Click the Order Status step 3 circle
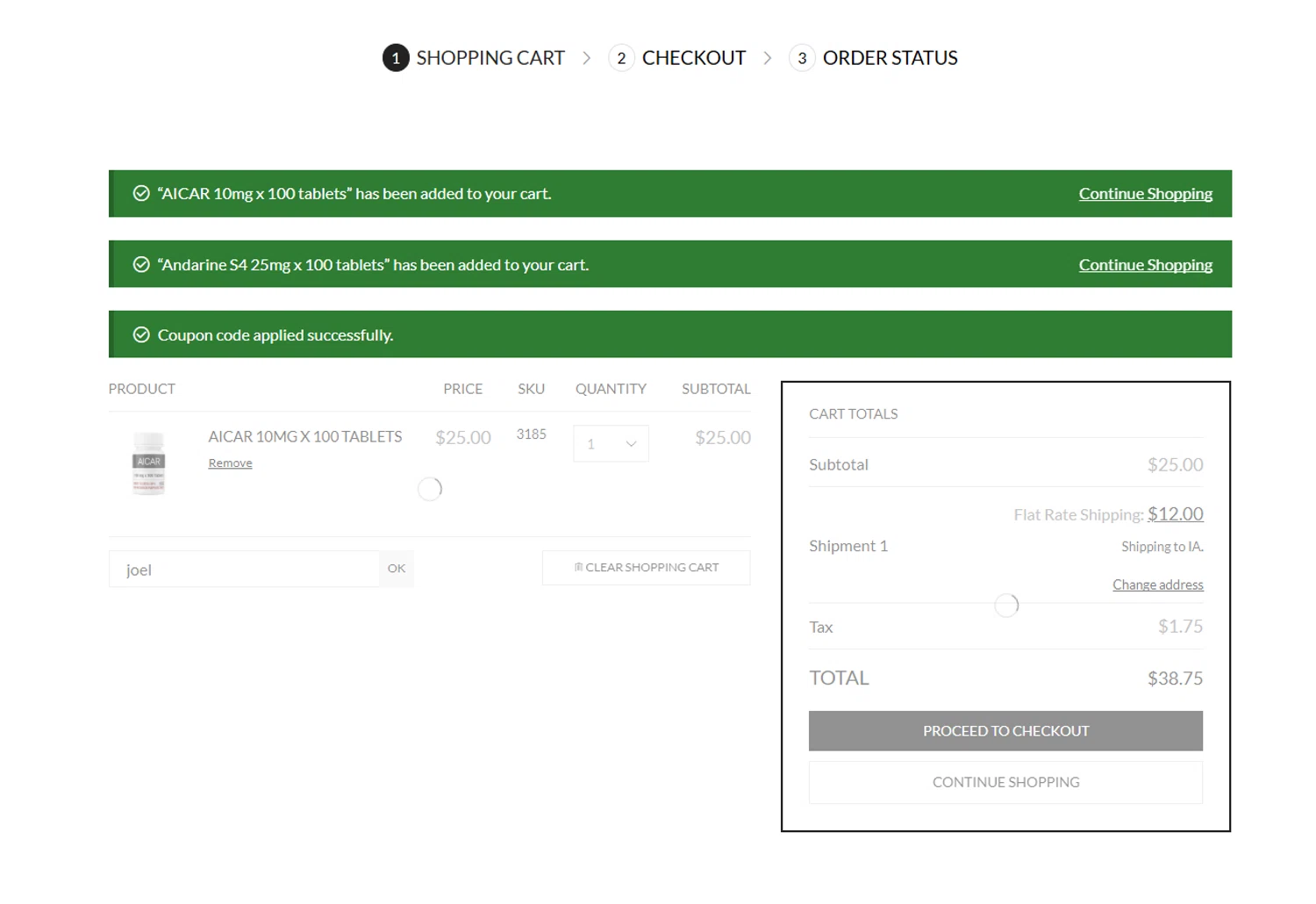 coord(802,58)
